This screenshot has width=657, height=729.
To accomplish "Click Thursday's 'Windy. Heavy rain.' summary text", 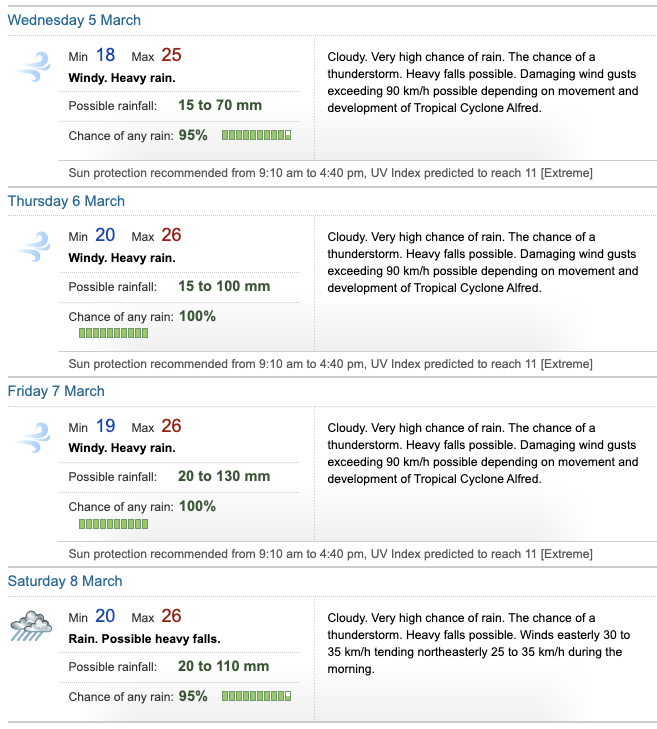I will coord(122,258).
